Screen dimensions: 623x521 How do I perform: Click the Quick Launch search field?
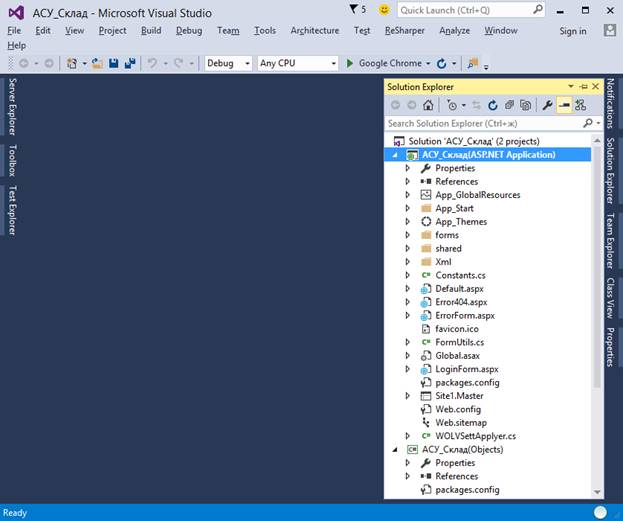470,10
